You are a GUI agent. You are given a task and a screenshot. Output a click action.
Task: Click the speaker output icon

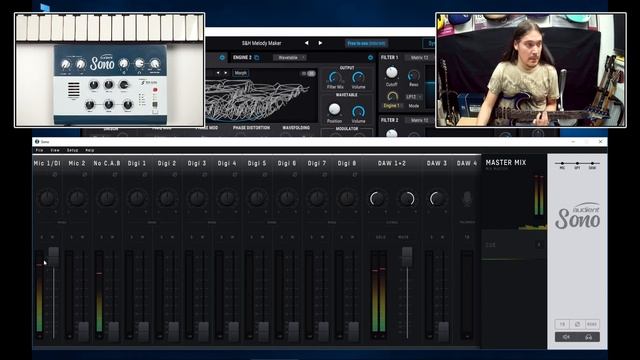pos(566,337)
